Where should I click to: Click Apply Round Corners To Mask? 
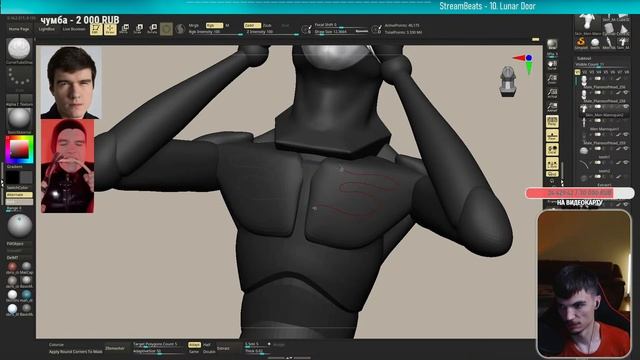(x=76, y=351)
